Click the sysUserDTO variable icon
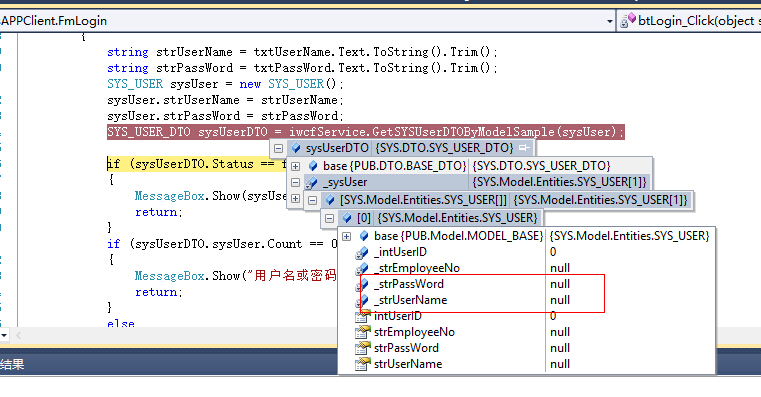The height and width of the screenshot is (397, 761). pyautogui.click(x=296, y=148)
